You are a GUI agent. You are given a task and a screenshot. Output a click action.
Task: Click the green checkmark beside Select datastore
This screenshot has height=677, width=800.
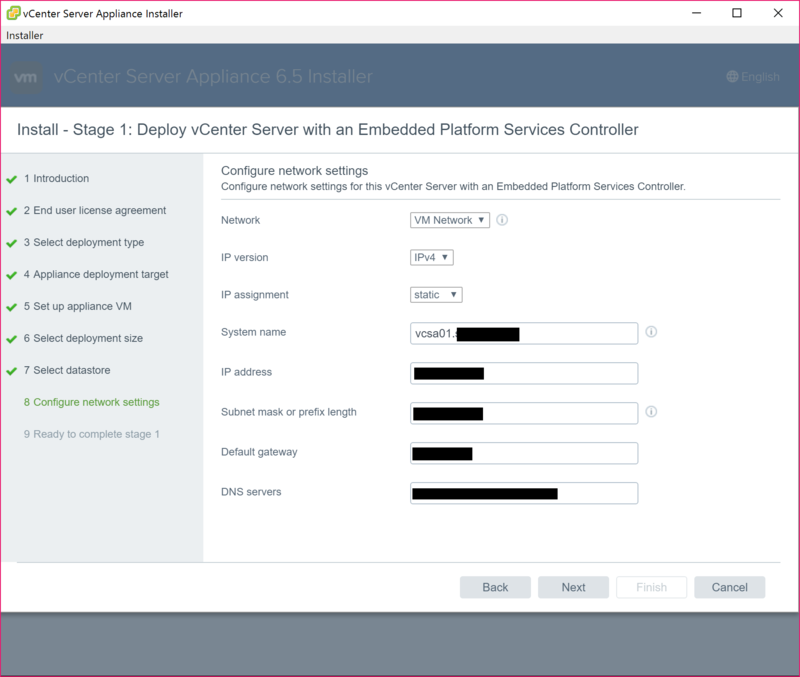(x=12, y=371)
